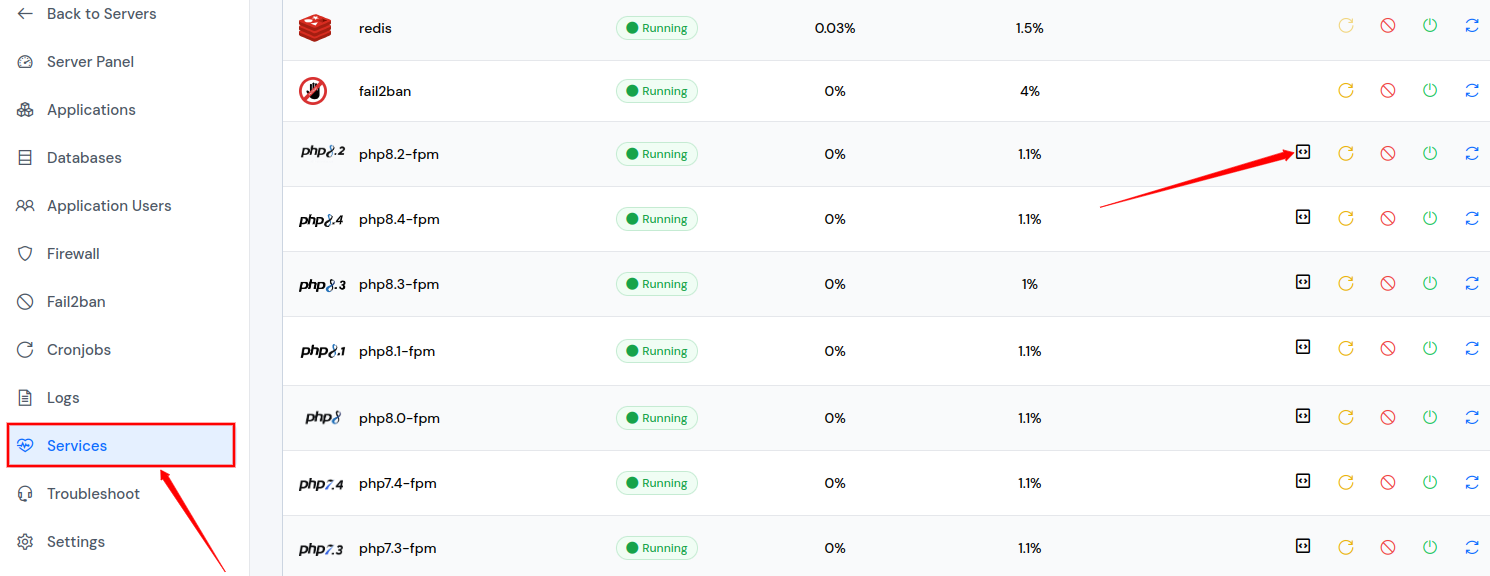Select Firewall from the sidebar
The image size is (1490, 576).
[73, 254]
